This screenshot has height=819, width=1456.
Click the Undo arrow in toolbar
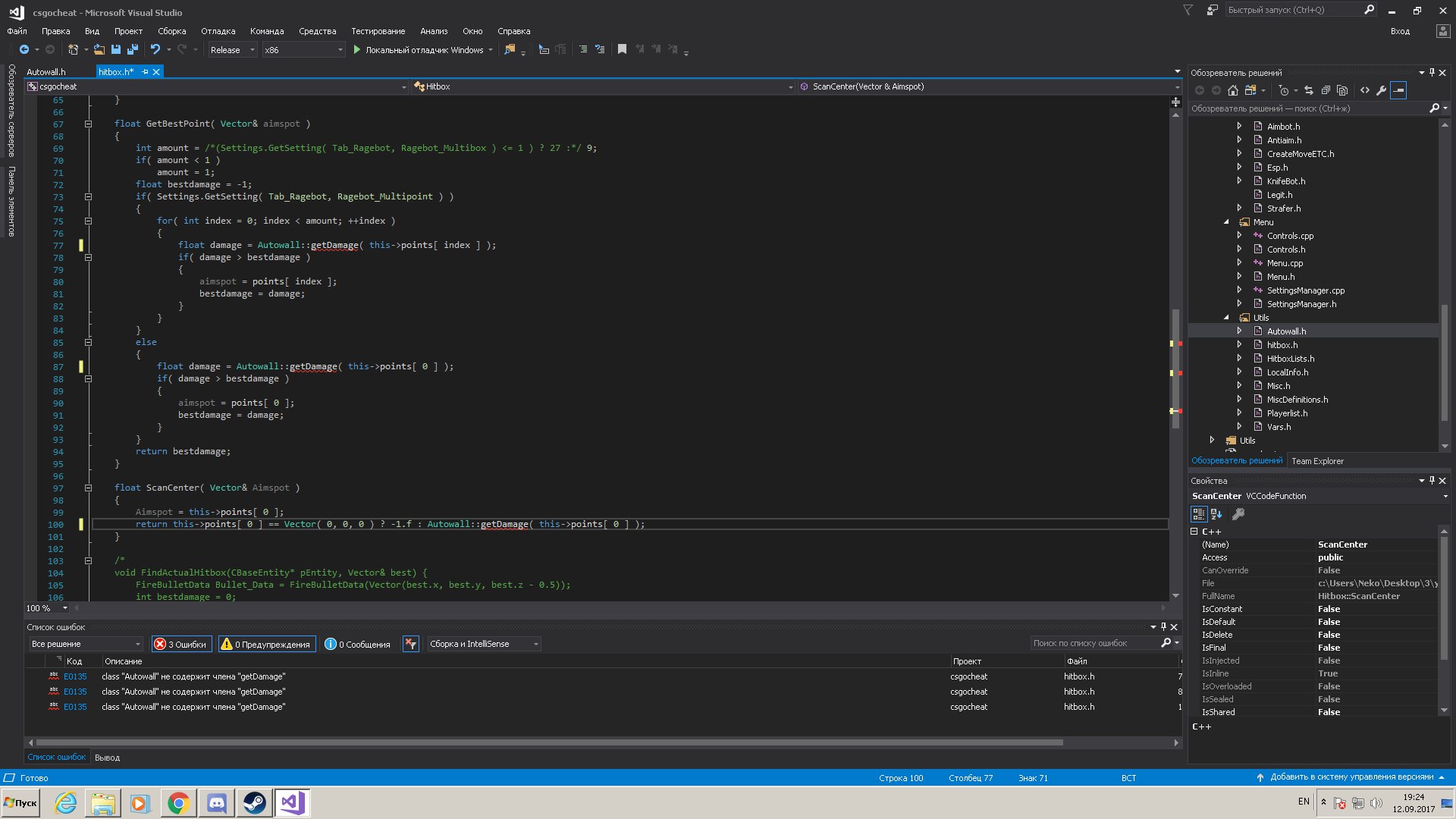[x=155, y=50]
